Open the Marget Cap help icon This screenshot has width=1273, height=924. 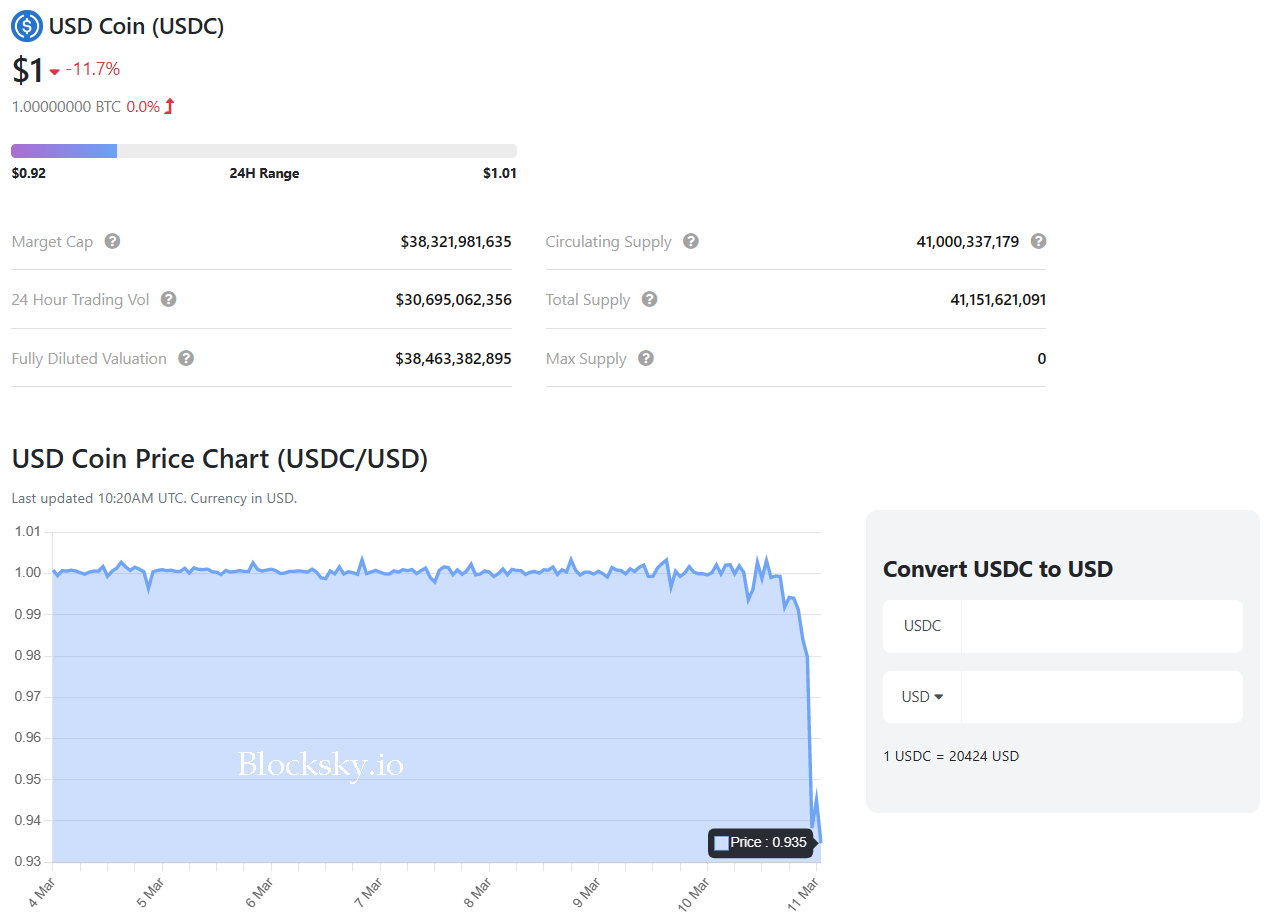coord(113,241)
